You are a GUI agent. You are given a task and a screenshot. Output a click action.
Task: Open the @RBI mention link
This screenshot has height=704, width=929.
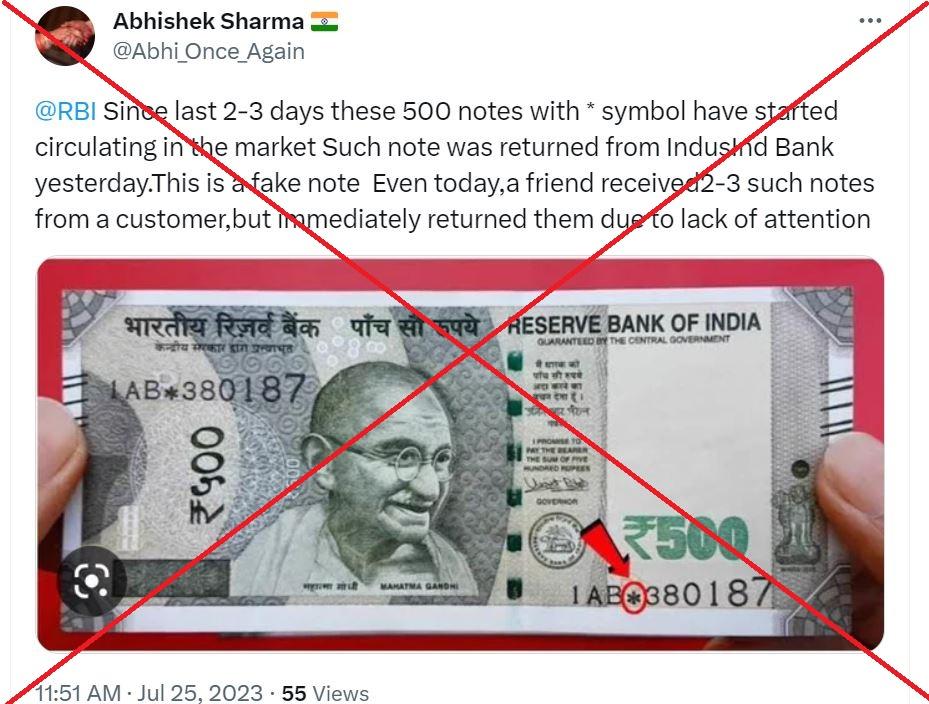click(65, 111)
